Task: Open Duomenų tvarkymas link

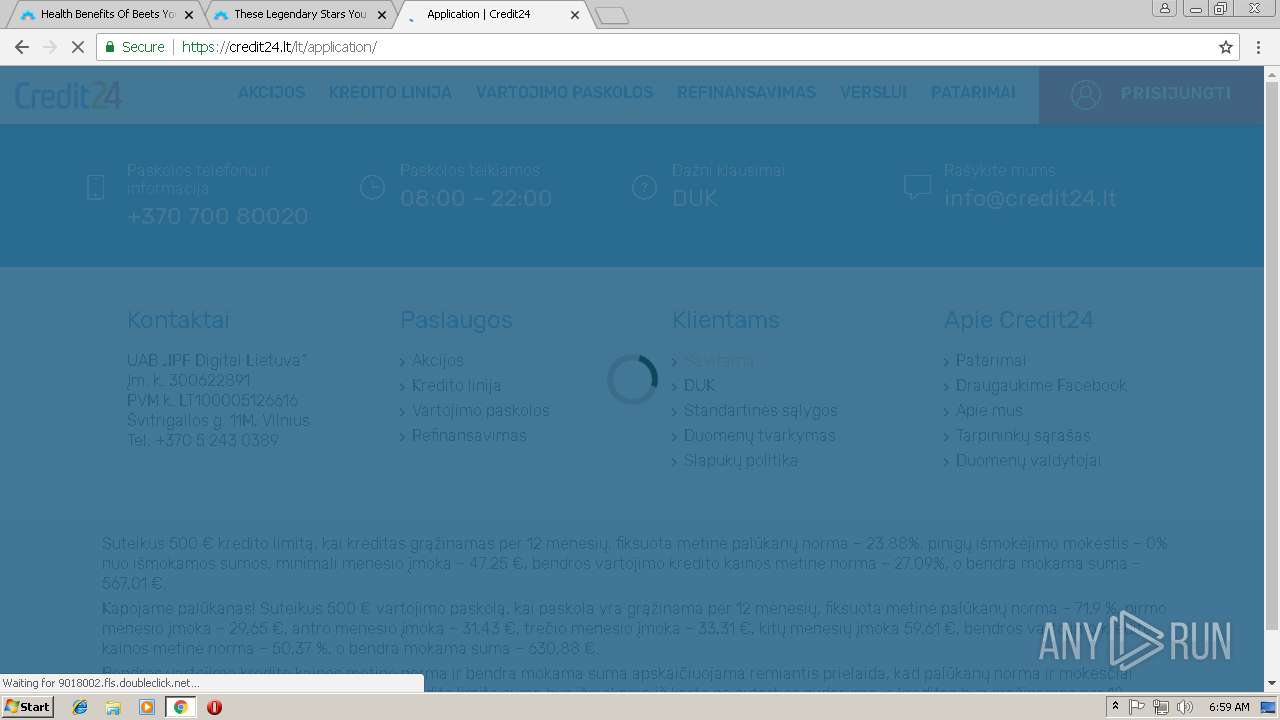Action: 759,436
